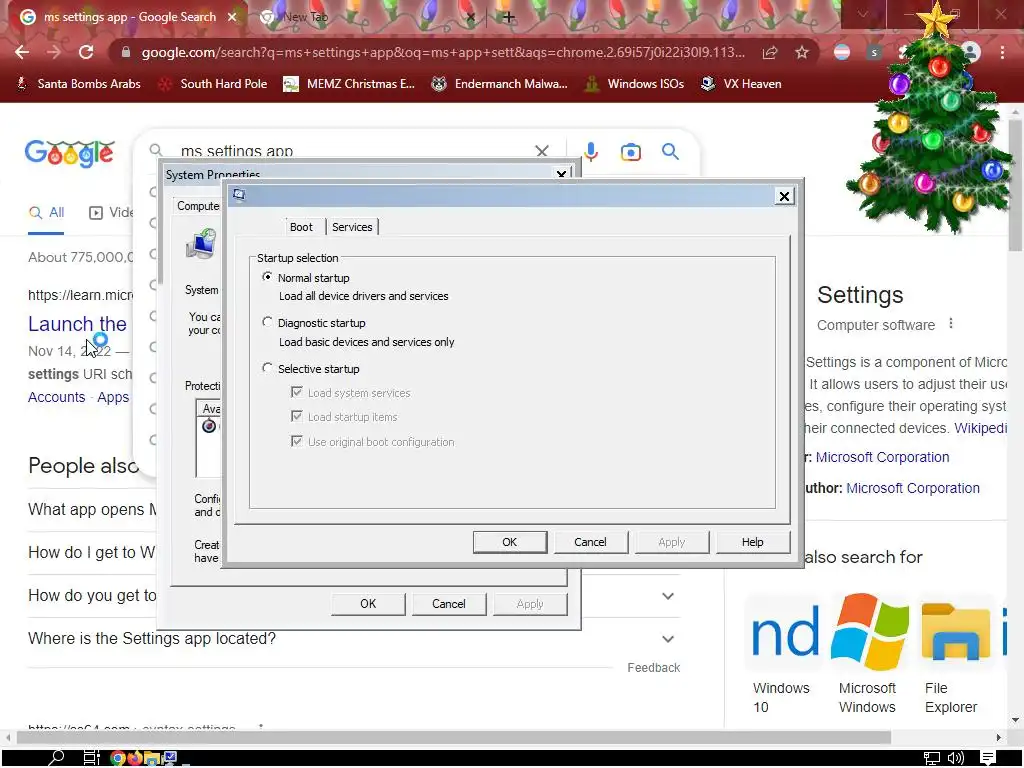Viewport: 1024px width, 768px height.
Task: Open the notification center icon
Action: click(987, 758)
